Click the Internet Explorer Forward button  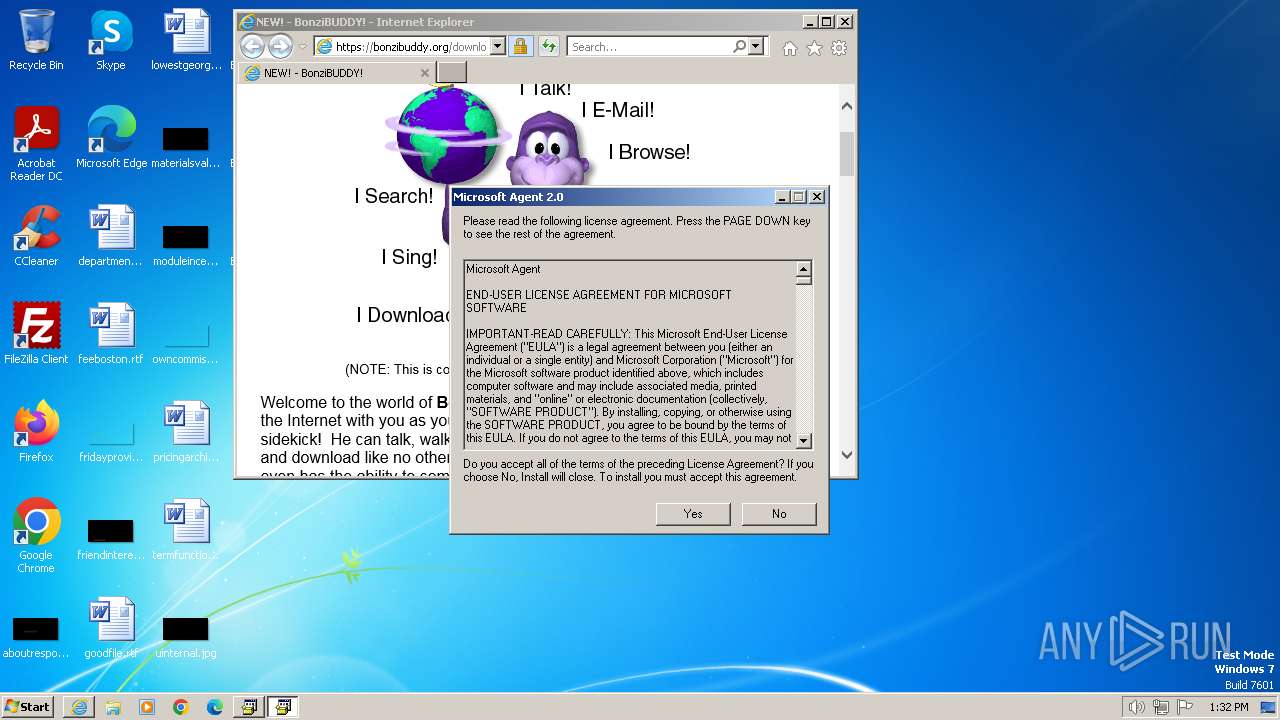(280, 46)
